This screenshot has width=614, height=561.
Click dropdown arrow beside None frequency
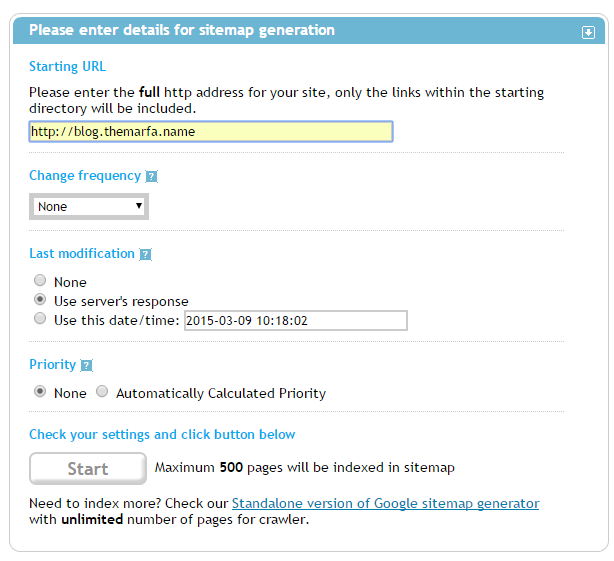coord(138,206)
